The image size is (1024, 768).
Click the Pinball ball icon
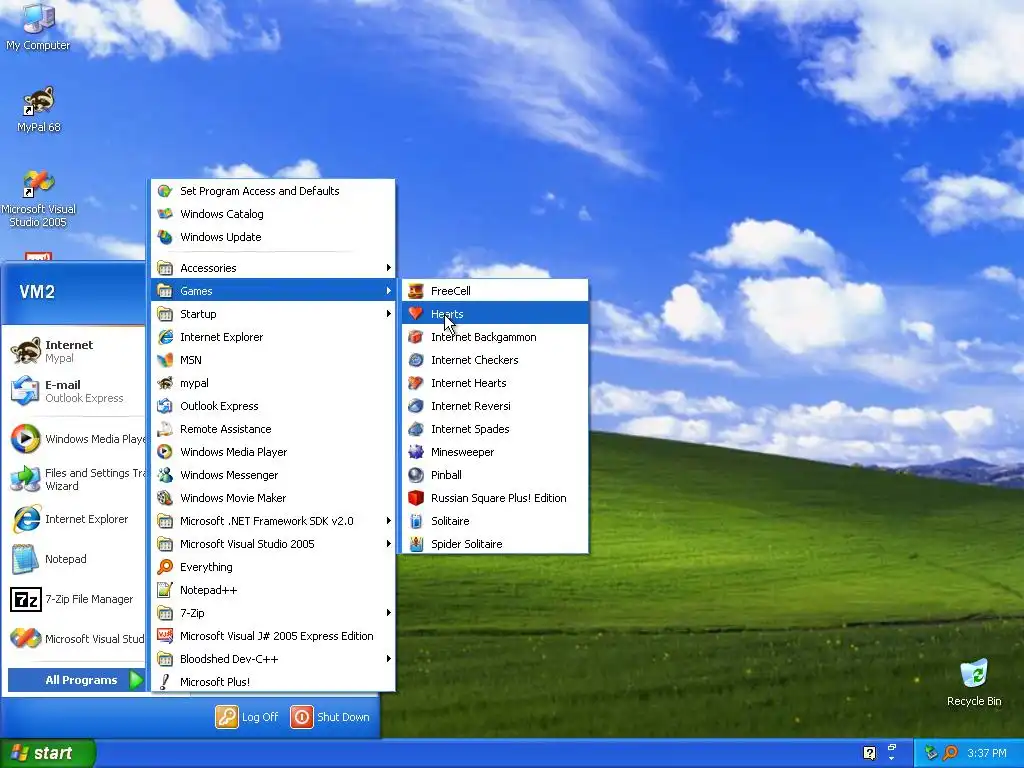pyautogui.click(x=415, y=475)
